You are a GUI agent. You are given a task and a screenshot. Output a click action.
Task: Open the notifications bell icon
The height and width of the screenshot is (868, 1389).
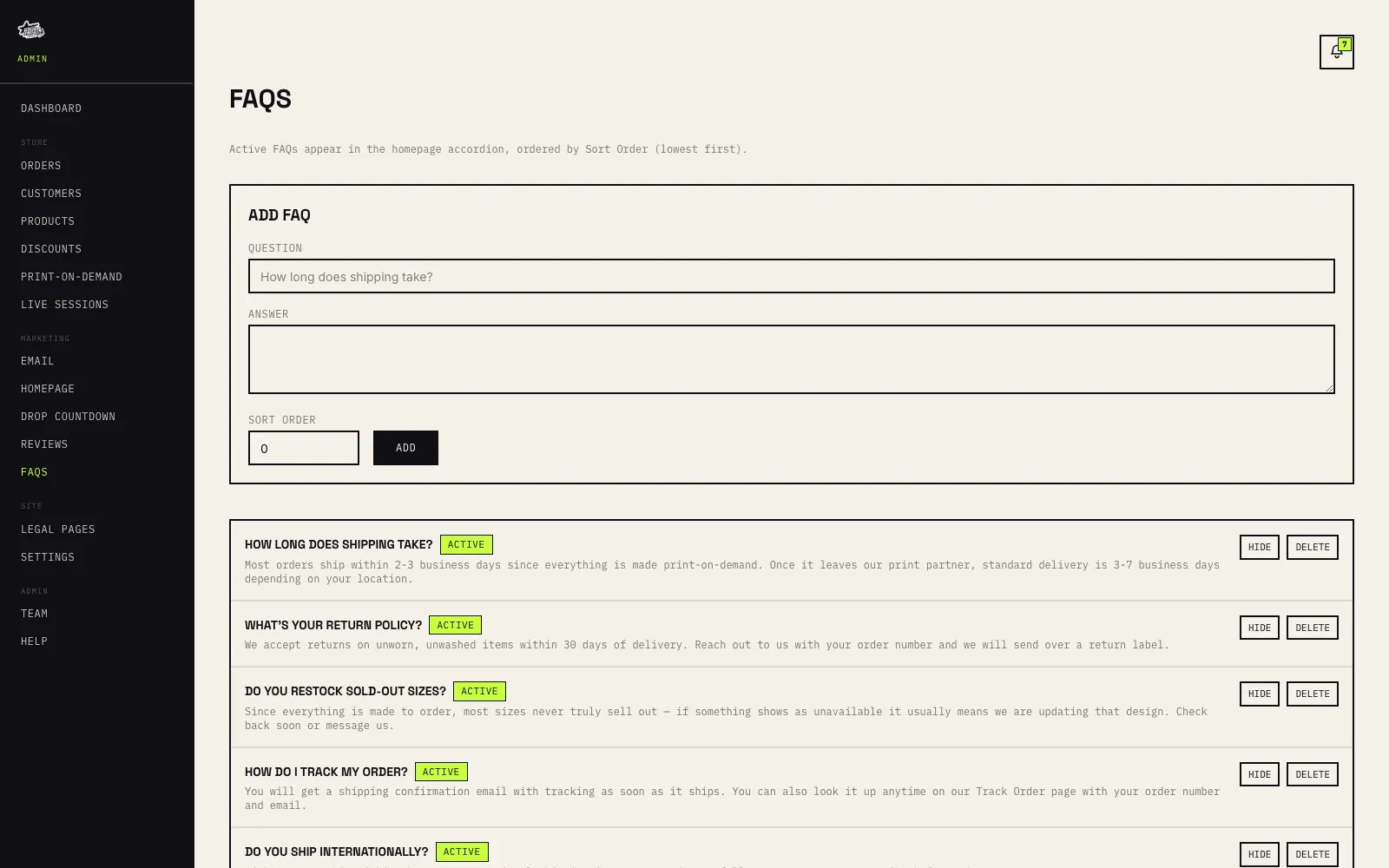coord(1336,52)
